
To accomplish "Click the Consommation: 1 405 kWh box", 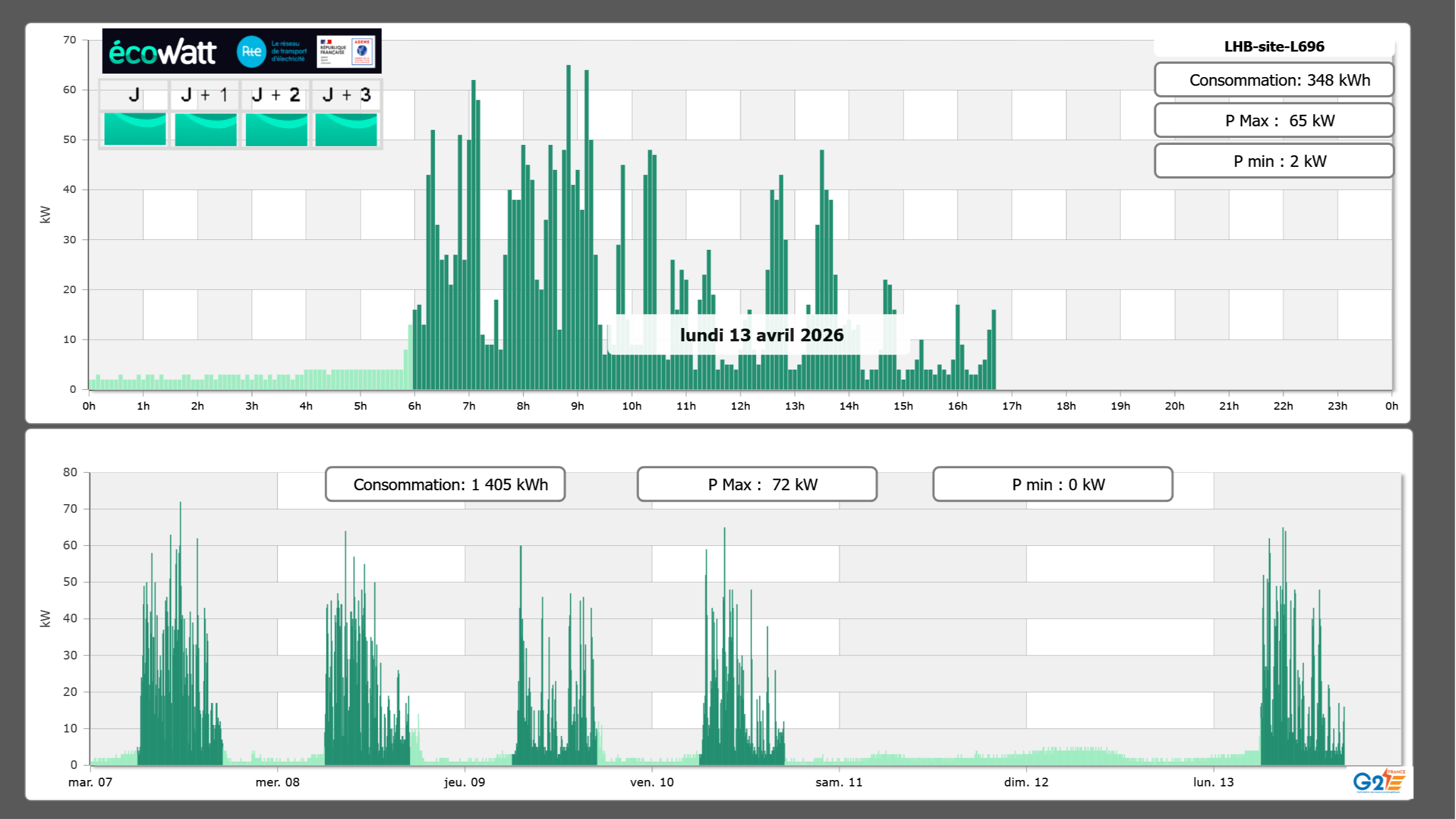I will (445, 484).
